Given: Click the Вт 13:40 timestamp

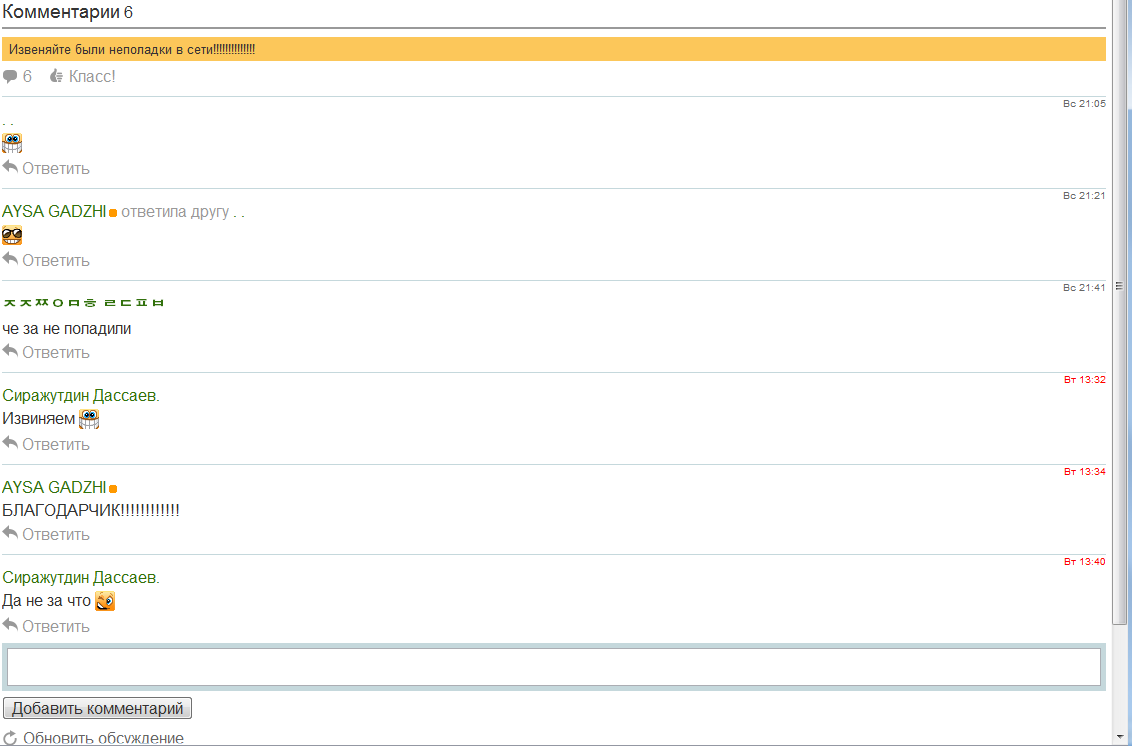Looking at the screenshot, I should pos(1084,562).
